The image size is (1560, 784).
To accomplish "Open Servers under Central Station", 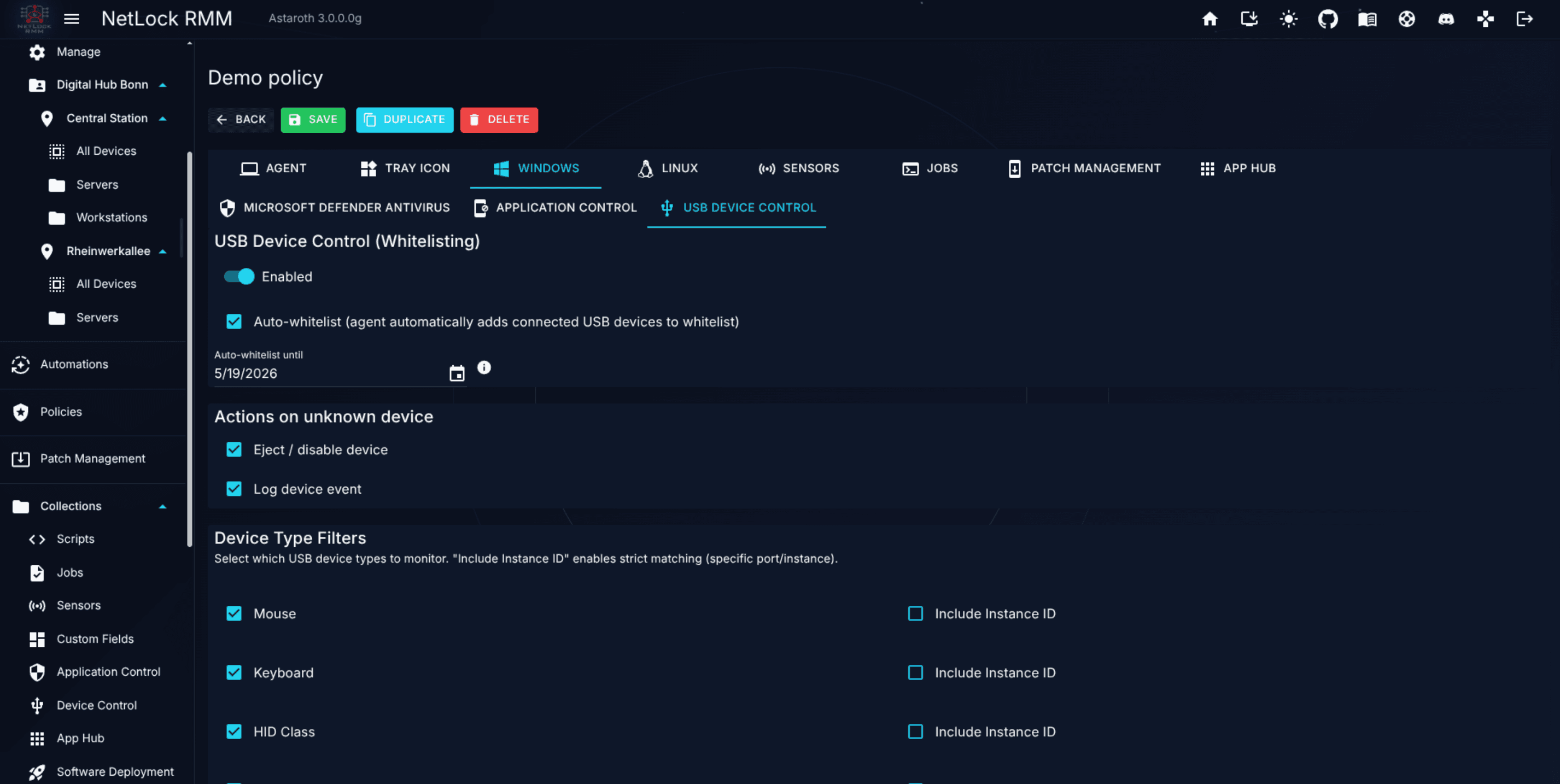I will tap(98, 185).
